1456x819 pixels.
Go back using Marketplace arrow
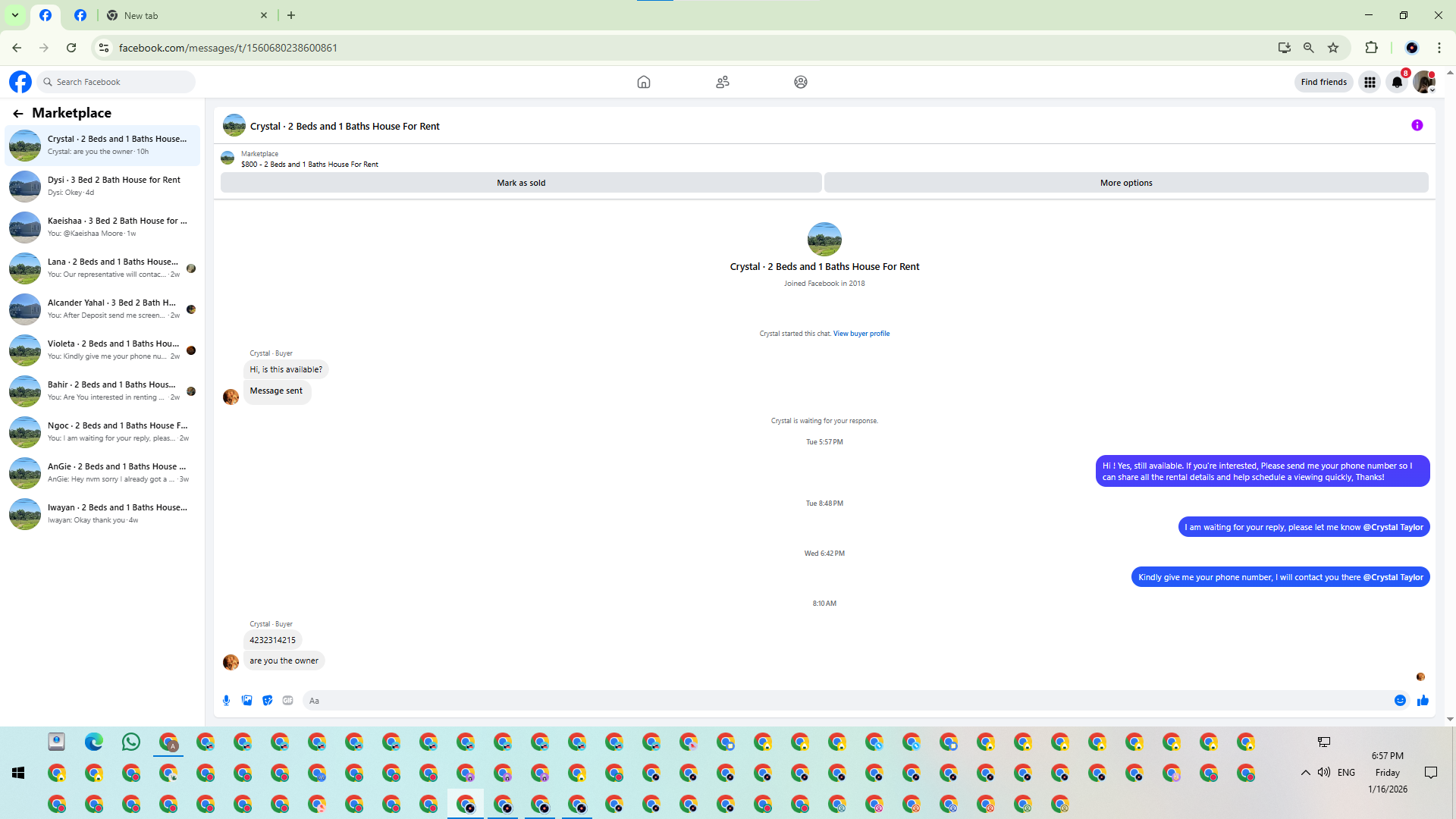[18, 114]
